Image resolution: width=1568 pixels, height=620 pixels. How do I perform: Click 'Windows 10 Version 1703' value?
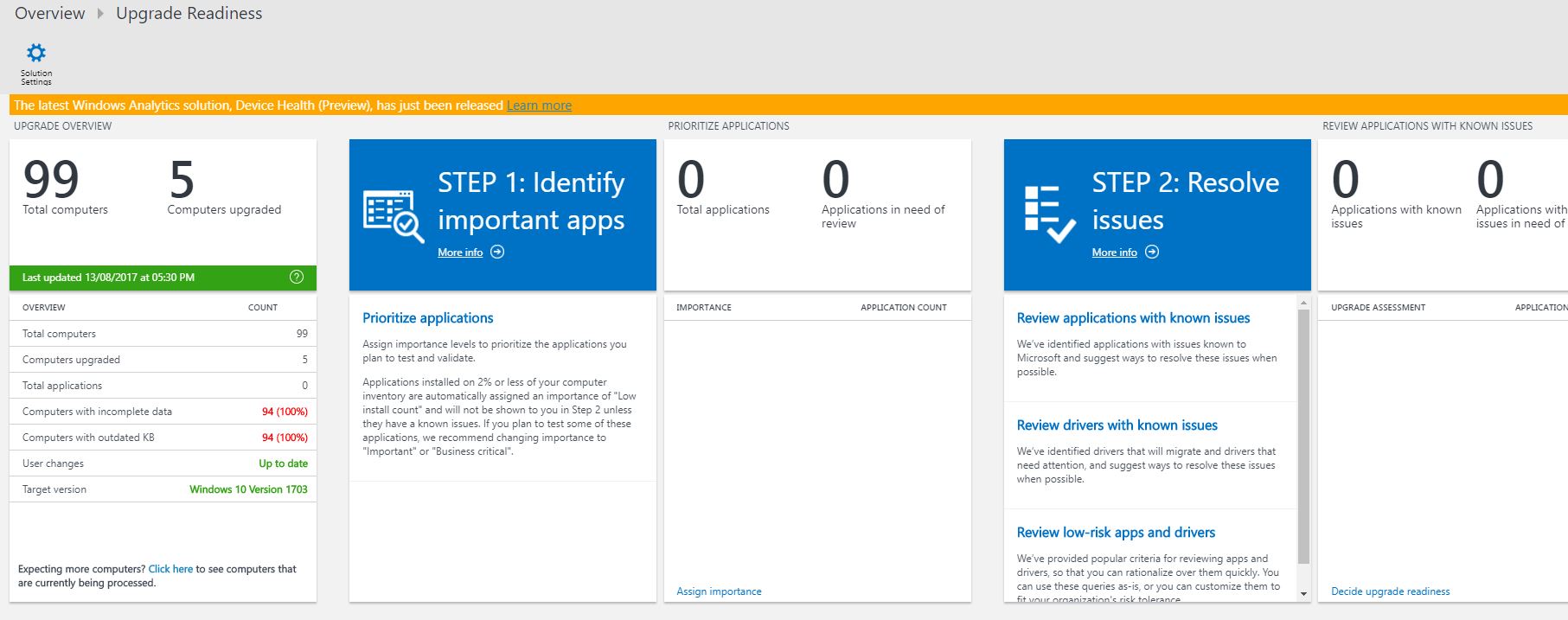click(248, 489)
